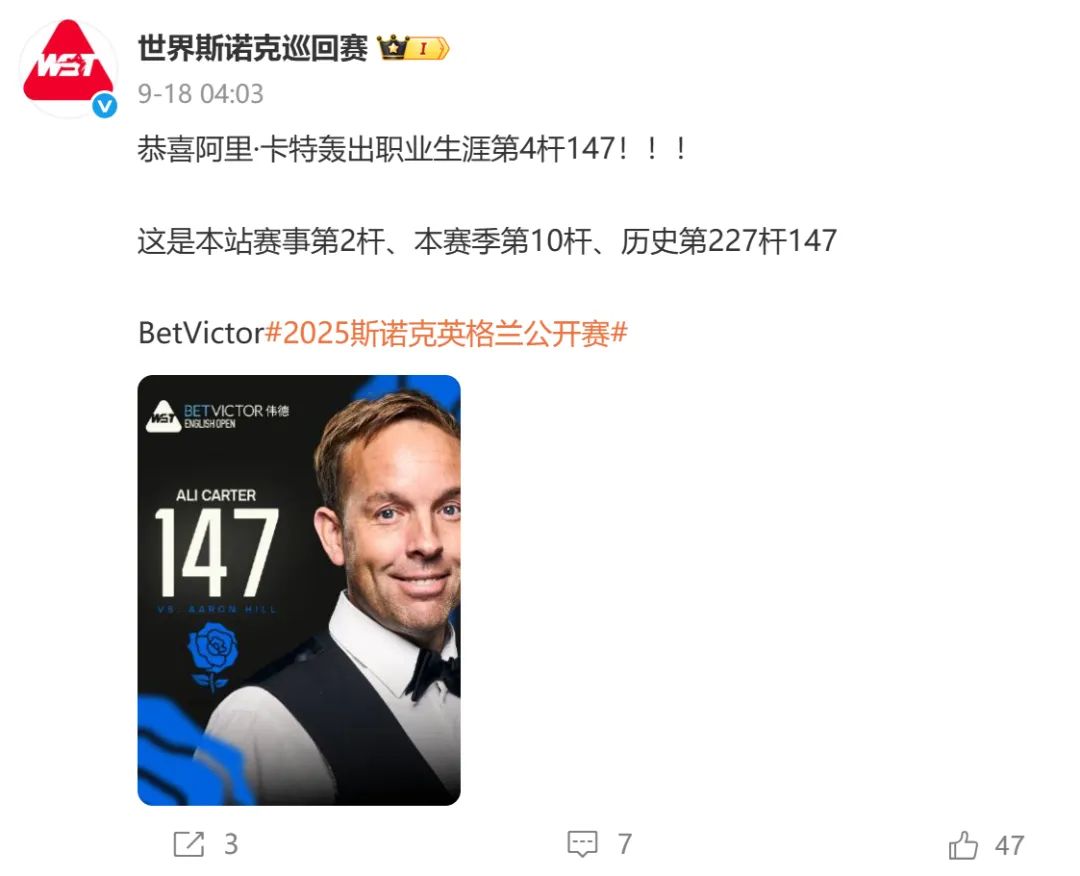Click the post timestamp 9-18 04:03
The image size is (1080, 876).
pos(200,94)
